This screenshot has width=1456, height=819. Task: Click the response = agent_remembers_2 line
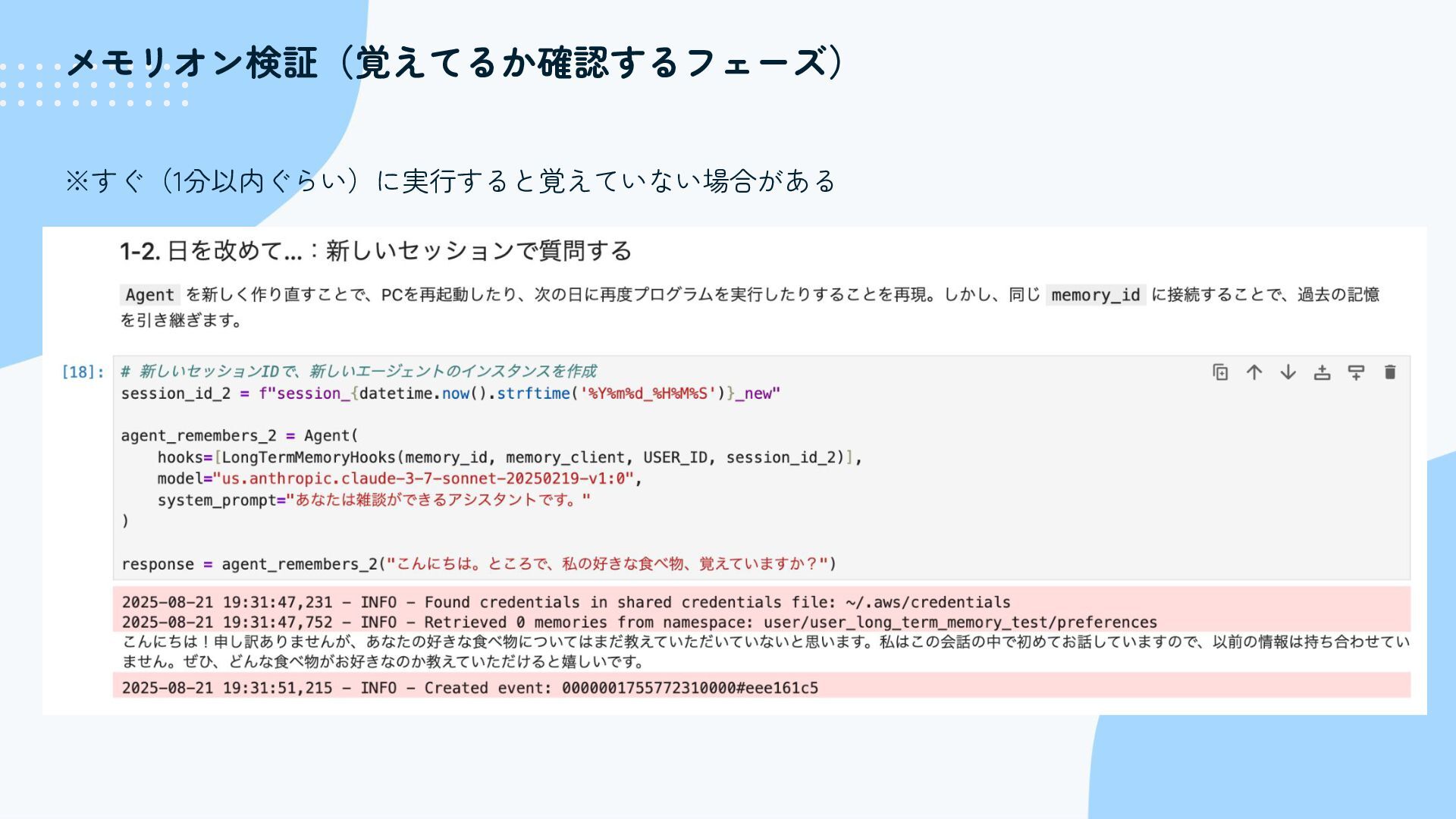[479, 564]
